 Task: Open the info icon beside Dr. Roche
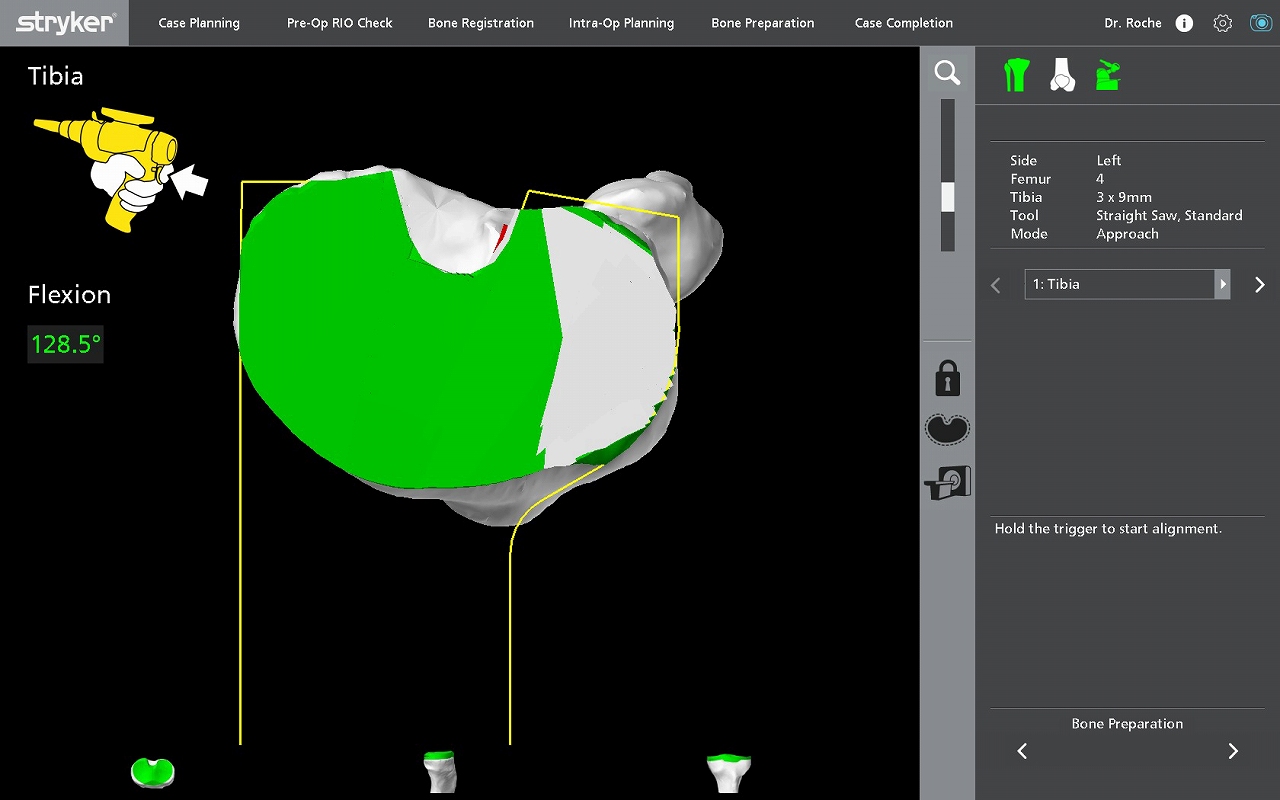click(x=1184, y=23)
